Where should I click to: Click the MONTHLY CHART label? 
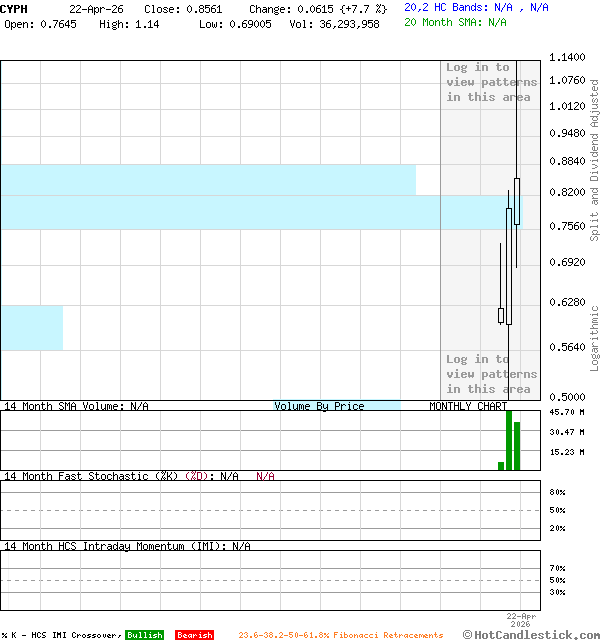click(x=468, y=406)
